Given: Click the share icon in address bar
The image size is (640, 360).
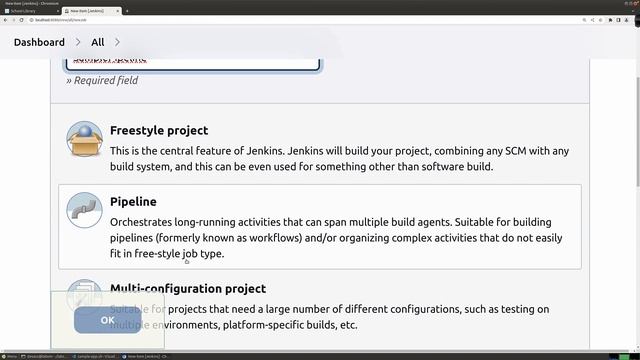Looking at the screenshot, I should [593, 20].
